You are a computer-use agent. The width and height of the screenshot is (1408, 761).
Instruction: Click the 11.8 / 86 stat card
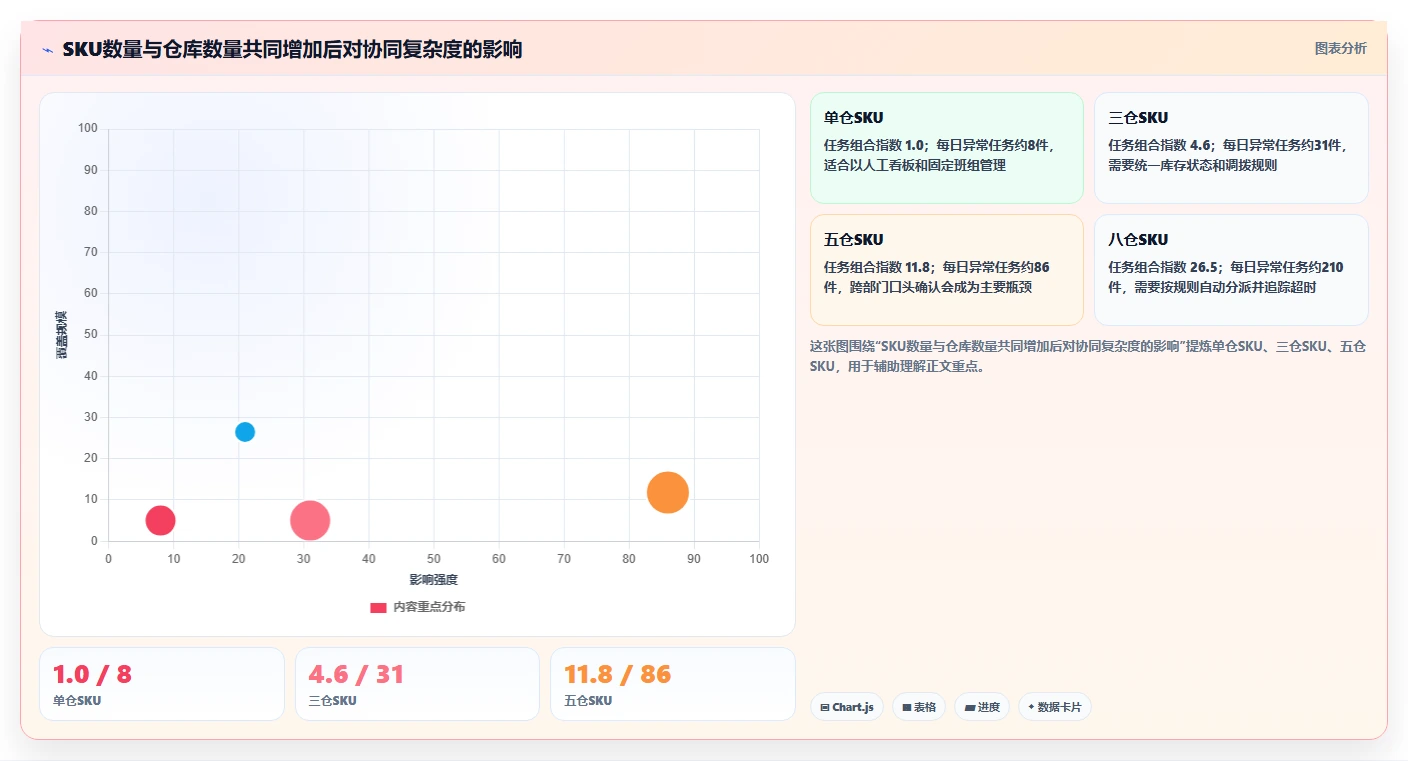click(673, 684)
